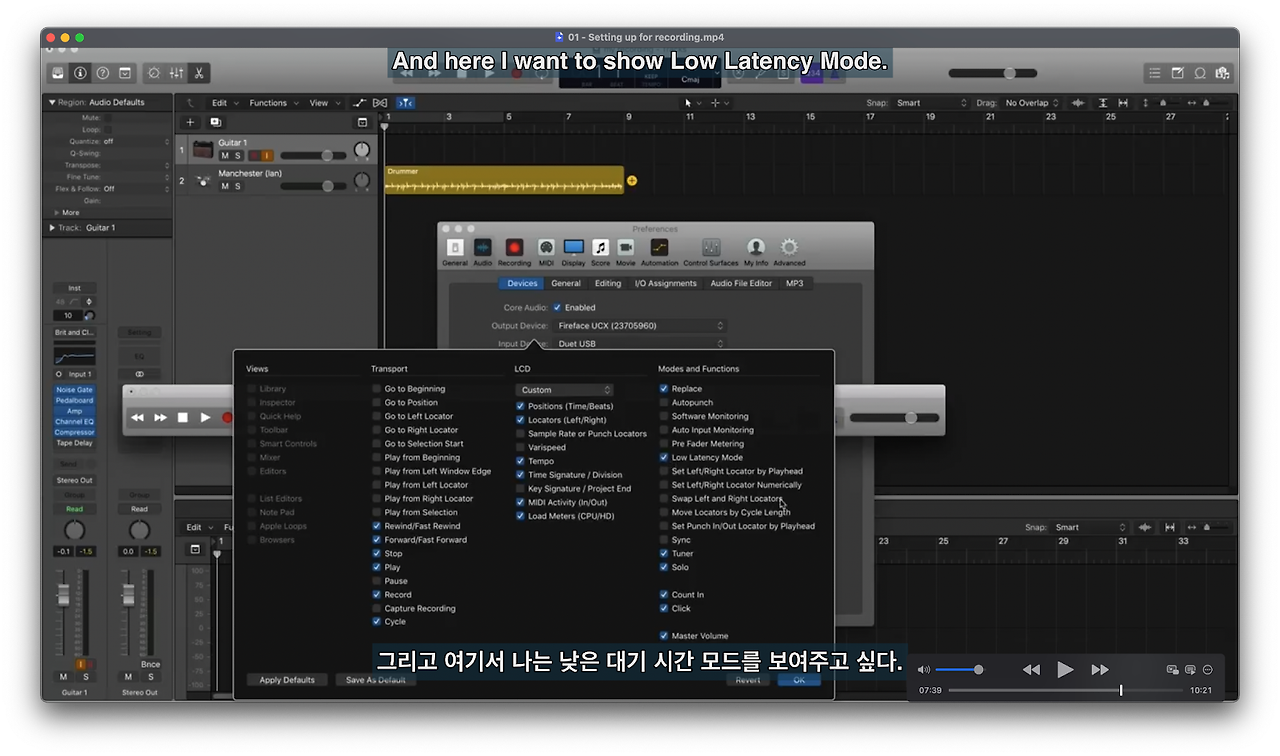Open the Drag No Overlap dropdown
1280x756 pixels.
click(1031, 103)
